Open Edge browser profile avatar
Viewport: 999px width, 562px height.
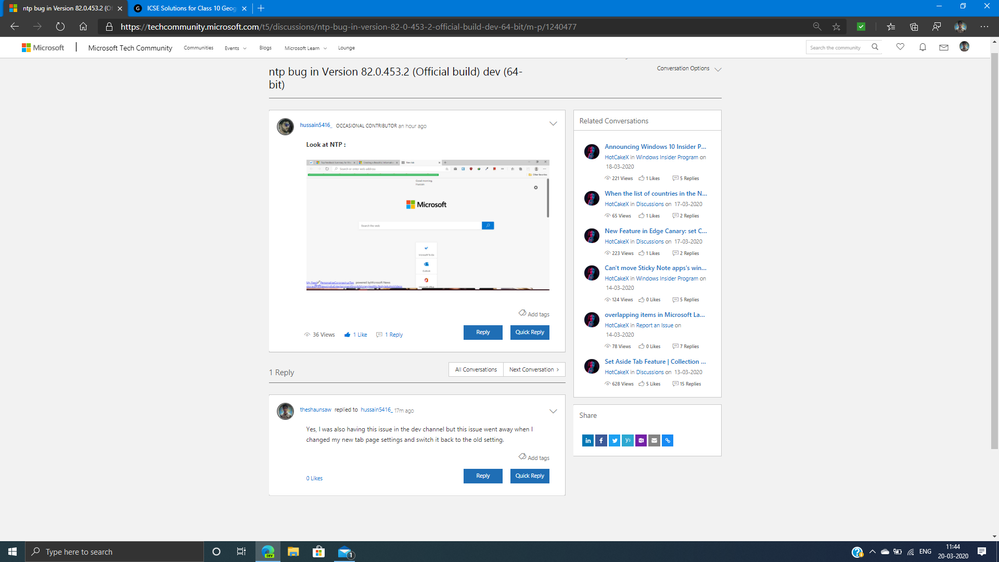[x=960, y=27]
